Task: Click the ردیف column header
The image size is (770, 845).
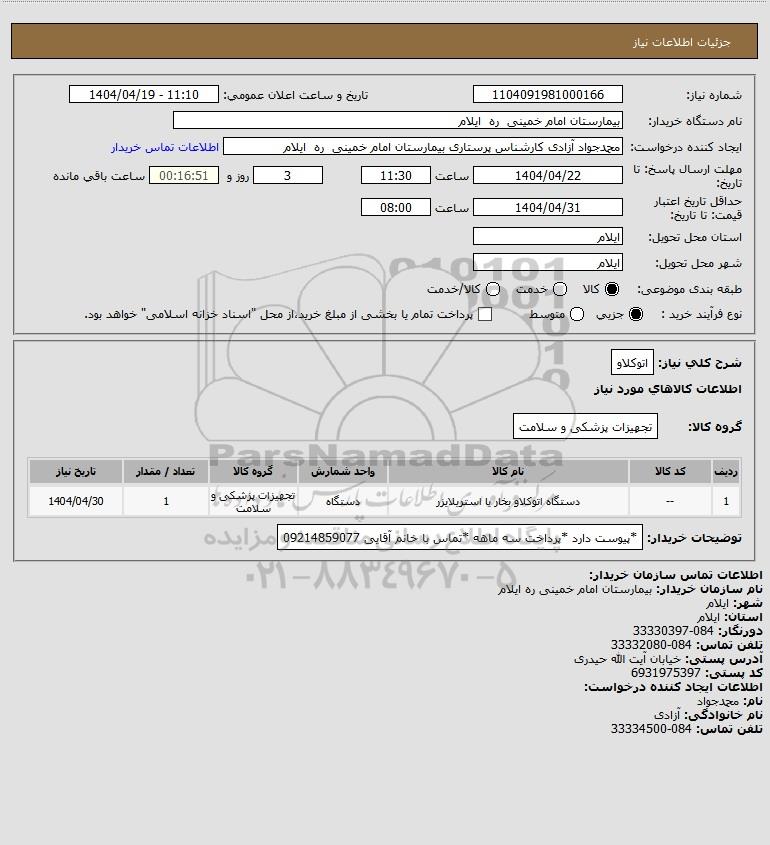Action: point(726,472)
